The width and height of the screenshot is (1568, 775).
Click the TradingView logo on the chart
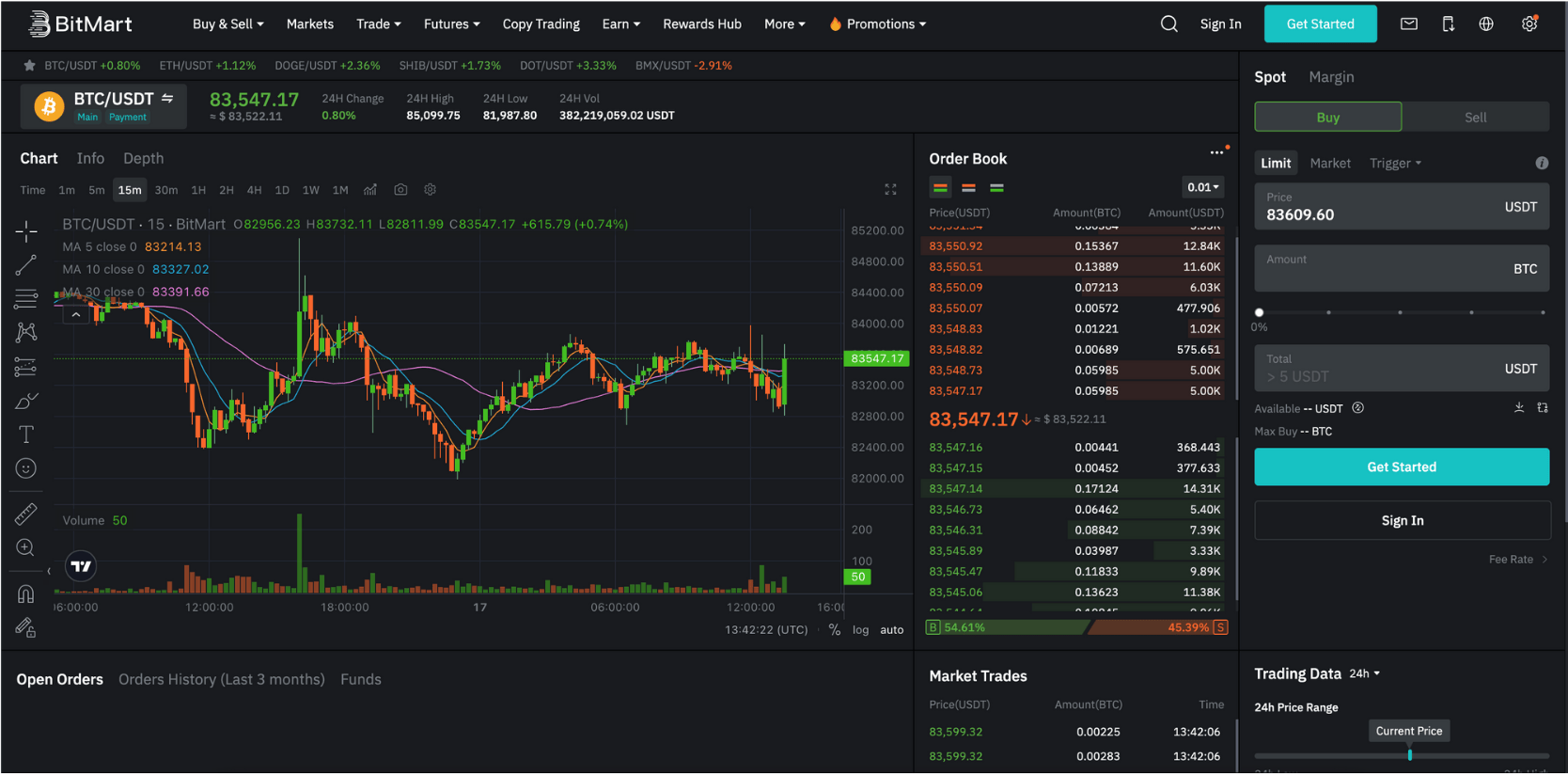[x=82, y=566]
